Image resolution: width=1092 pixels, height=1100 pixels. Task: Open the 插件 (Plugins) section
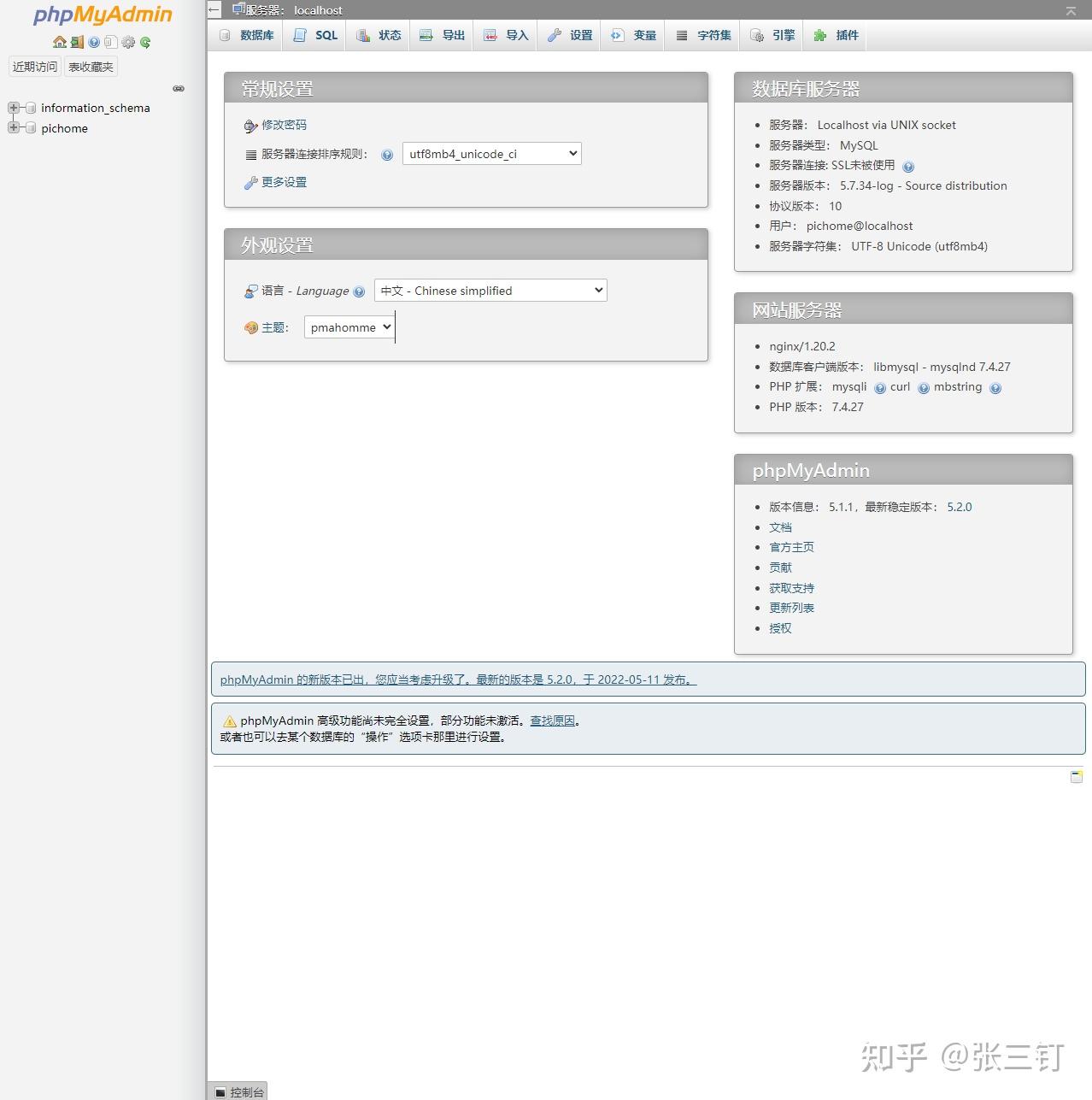click(x=835, y=35)
